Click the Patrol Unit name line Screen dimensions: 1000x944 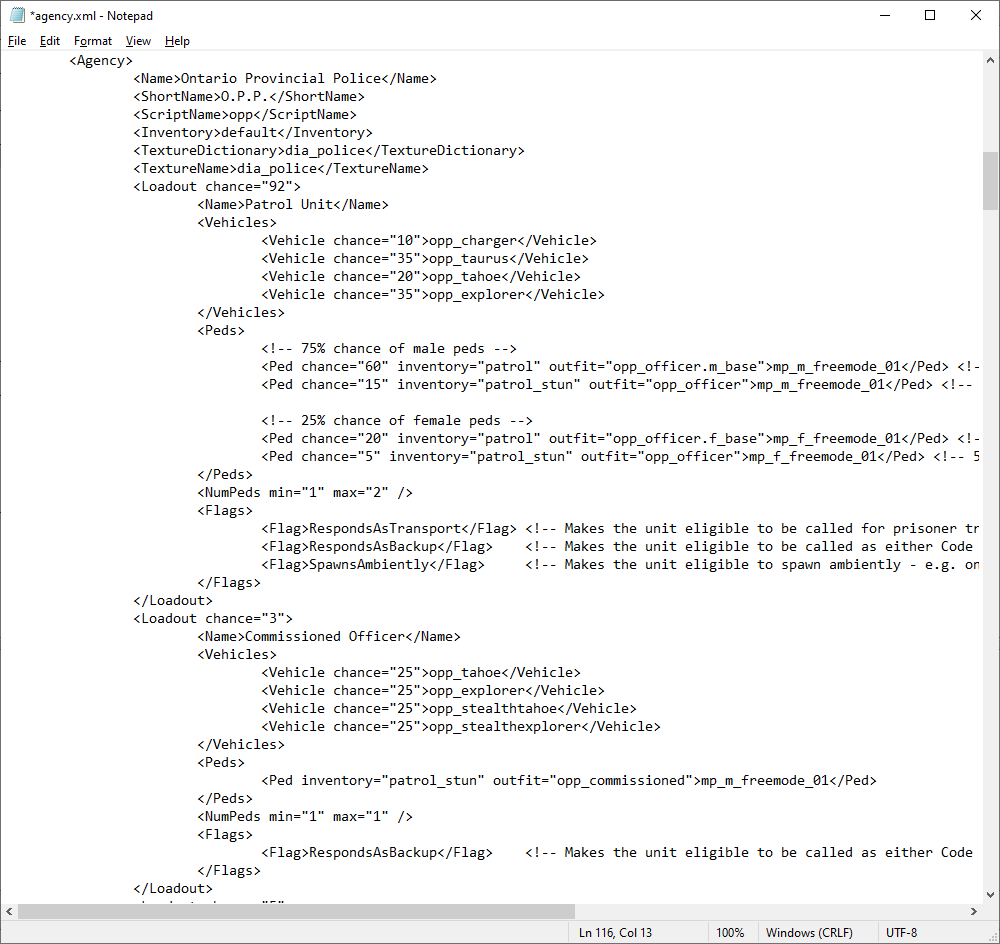pos(293,204)
